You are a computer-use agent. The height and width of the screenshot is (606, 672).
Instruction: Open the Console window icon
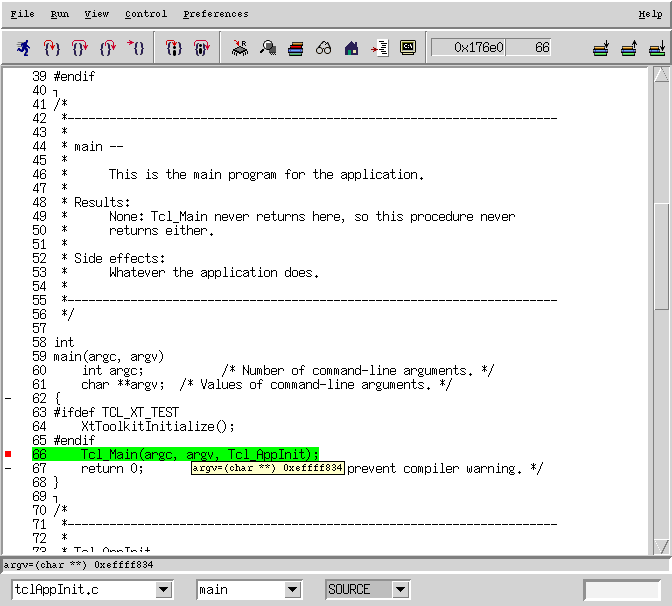[x=408, y=48]
